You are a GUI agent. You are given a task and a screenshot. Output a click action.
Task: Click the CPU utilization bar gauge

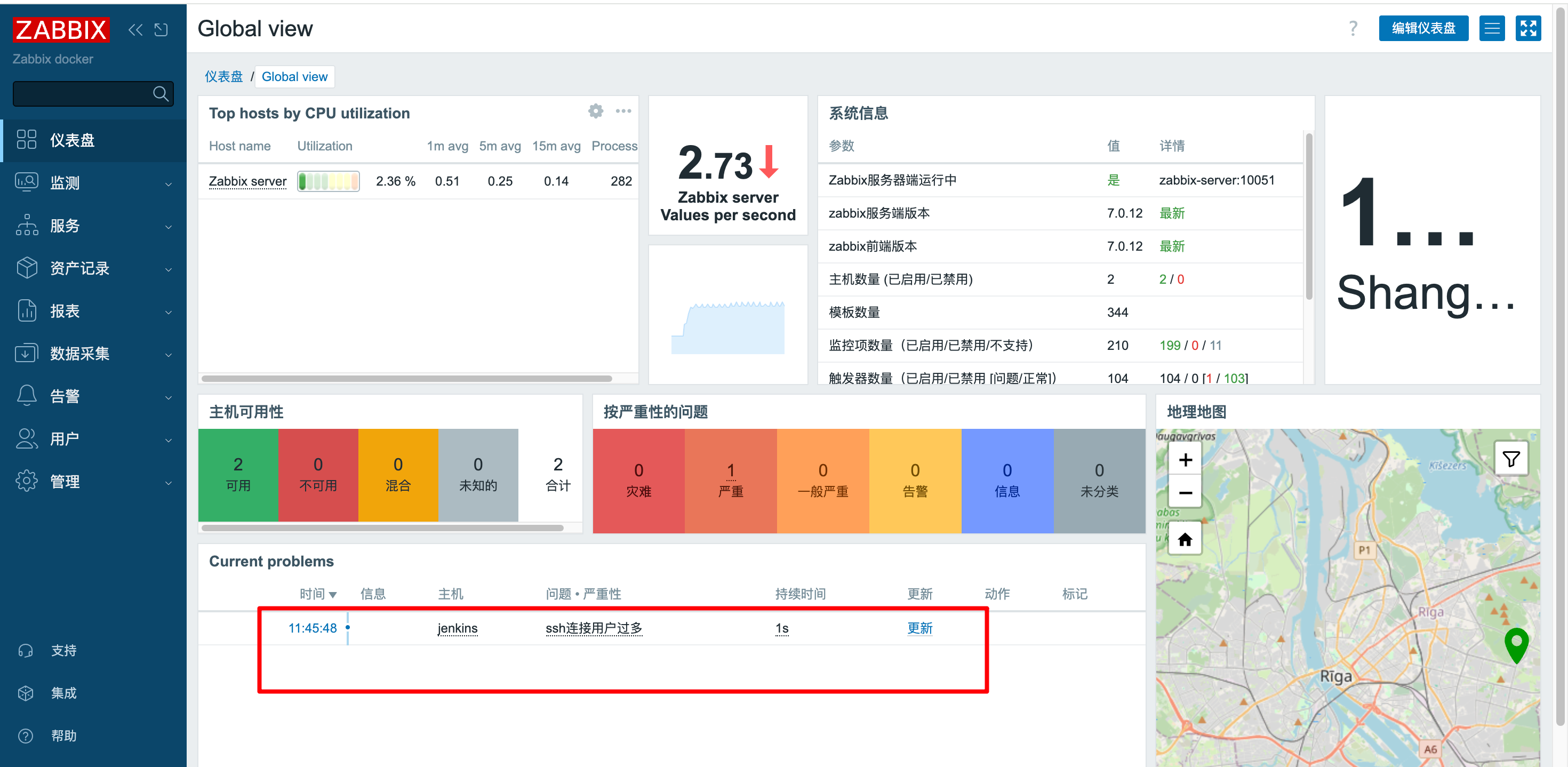(328, 181)
